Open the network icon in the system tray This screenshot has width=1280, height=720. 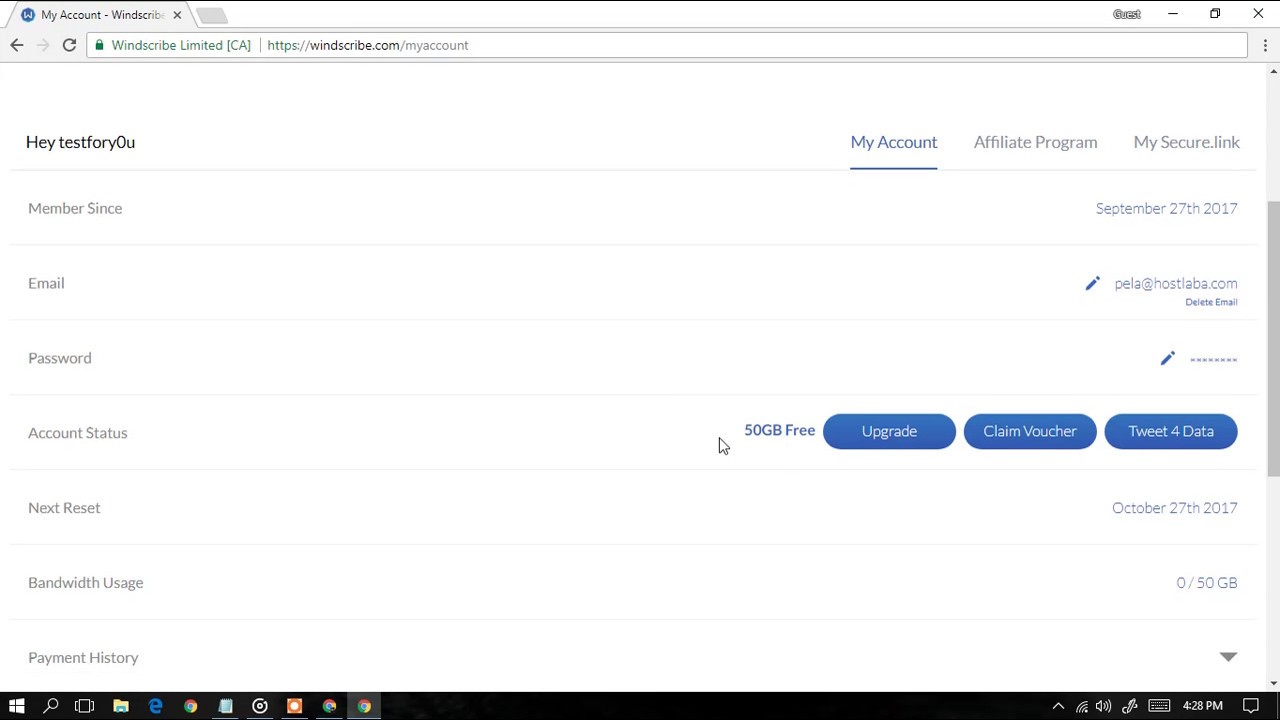[1082, 706]
